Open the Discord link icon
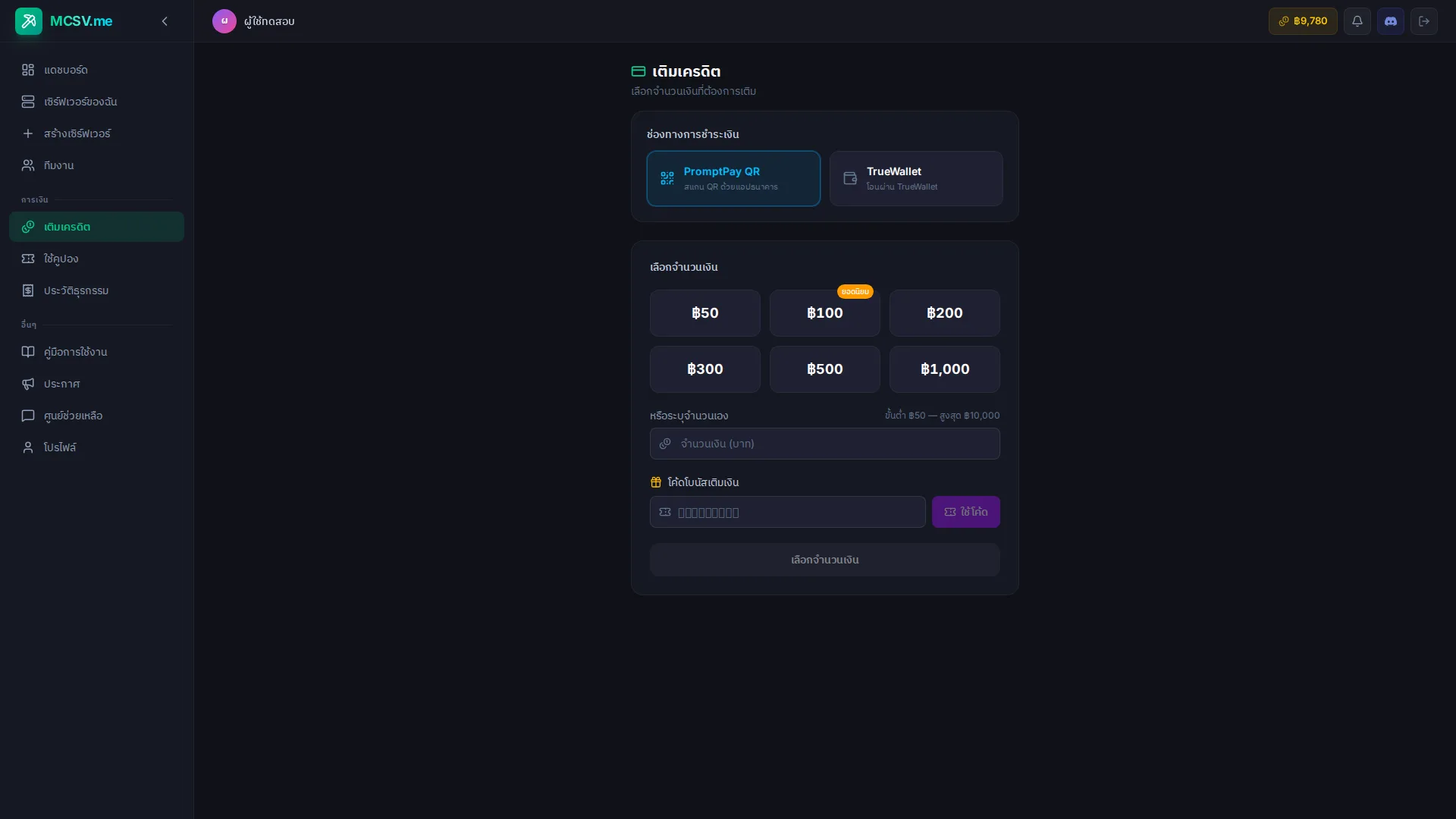This screenshot has height=819, width=1456. tap(1390, 21)
